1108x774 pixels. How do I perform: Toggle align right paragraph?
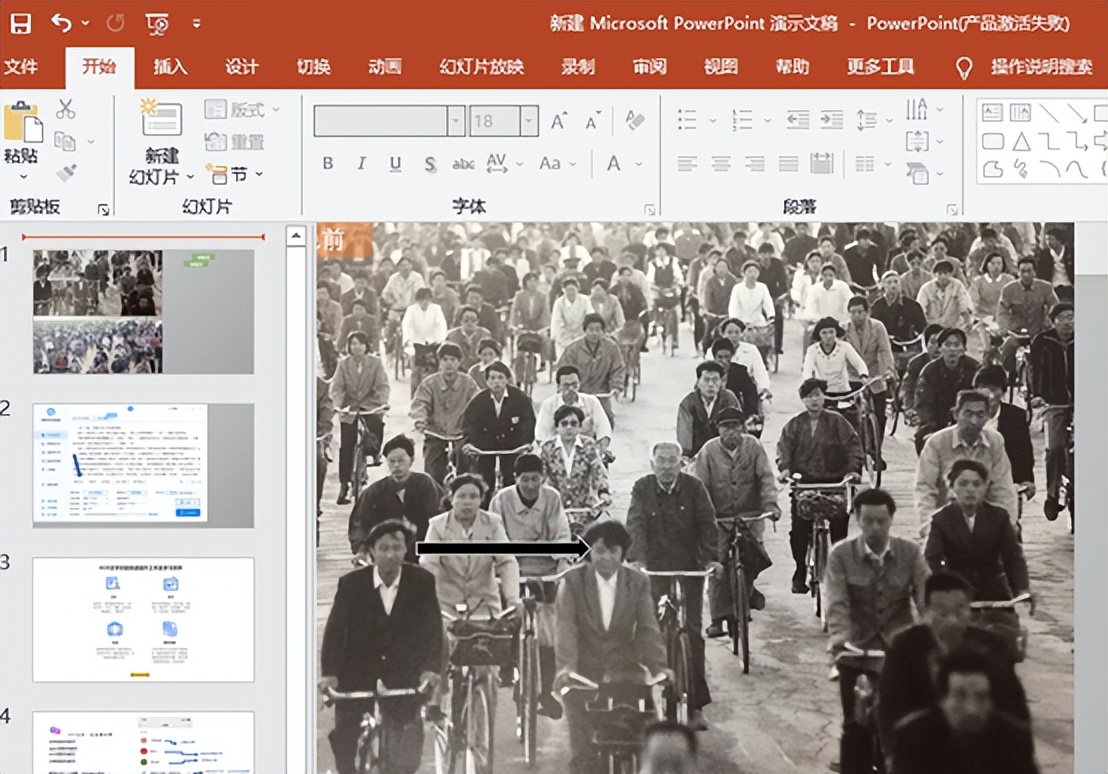coord(755,165)
